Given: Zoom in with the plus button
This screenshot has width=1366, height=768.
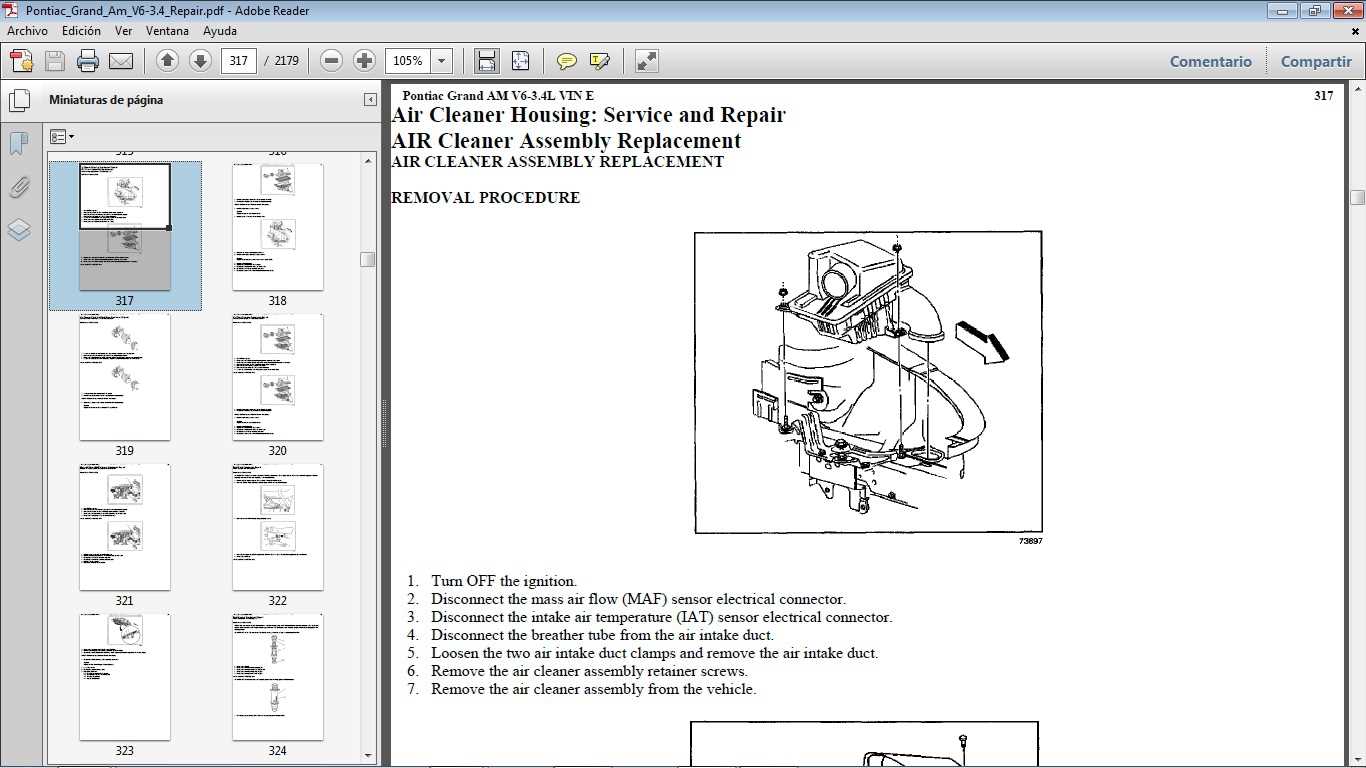Looking at the screenshot, I should (x=365, y=61).
